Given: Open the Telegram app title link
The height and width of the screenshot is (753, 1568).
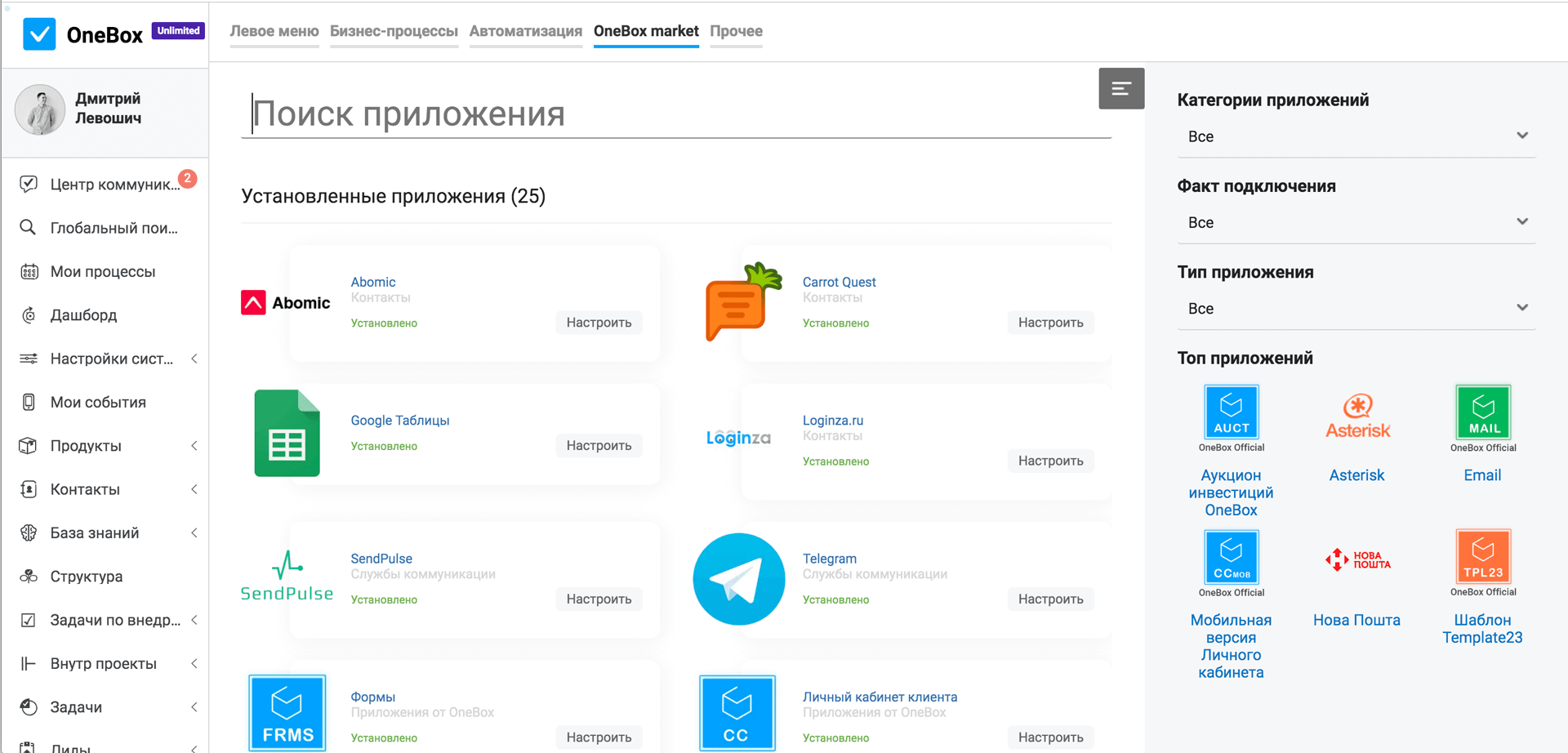Looking at the screenshot, I should coord(830,559).
